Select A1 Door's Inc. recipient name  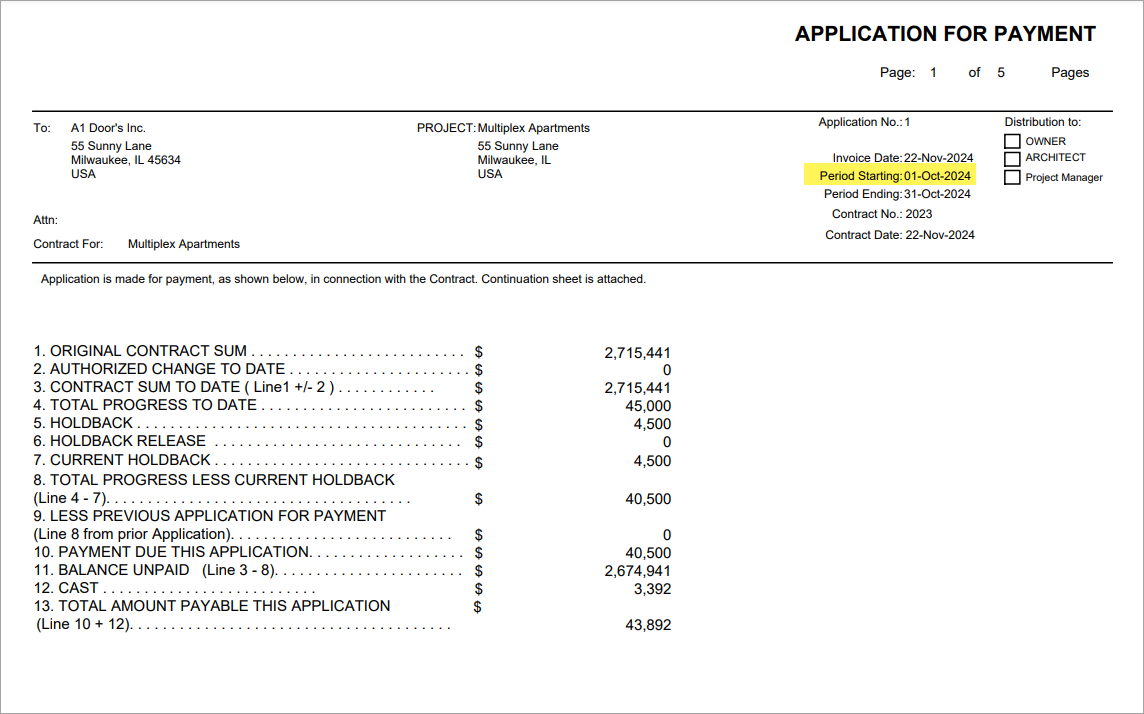[108, 128]
